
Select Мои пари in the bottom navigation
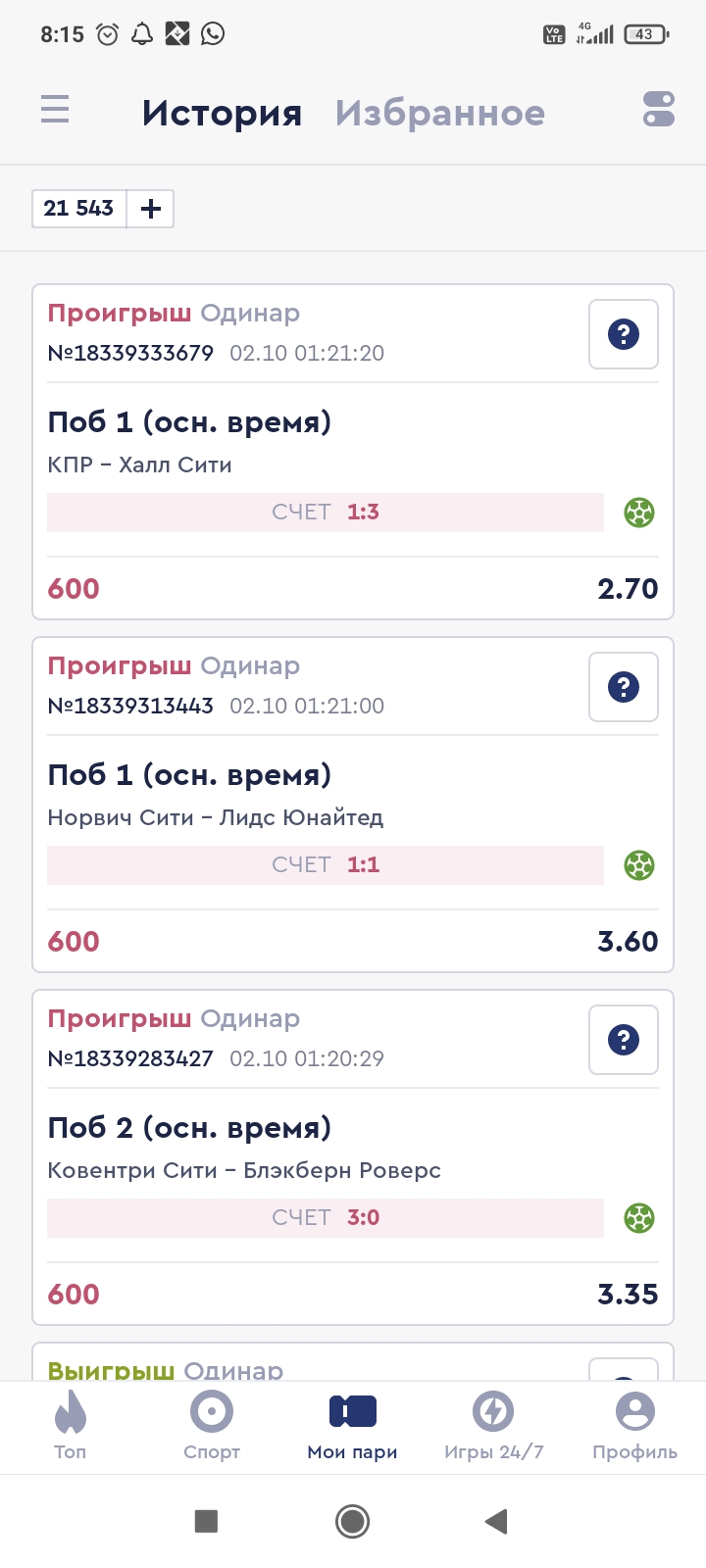353,1426
